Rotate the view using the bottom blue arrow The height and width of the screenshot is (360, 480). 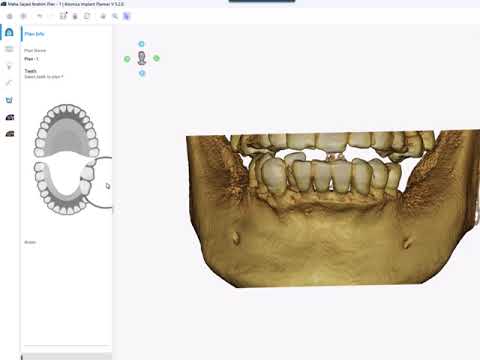click(142, 73)
